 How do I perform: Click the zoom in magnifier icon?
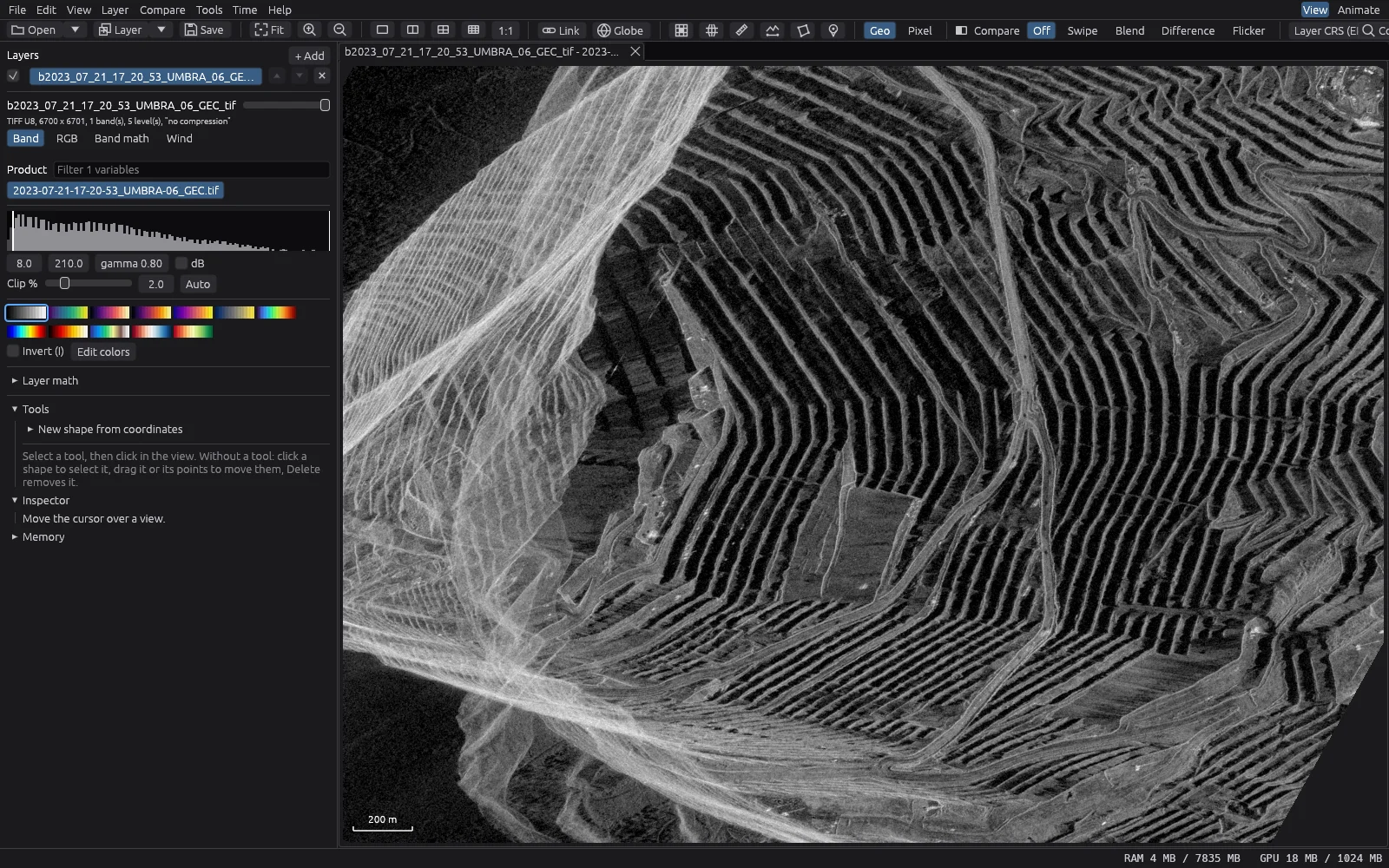coord(309,30)
